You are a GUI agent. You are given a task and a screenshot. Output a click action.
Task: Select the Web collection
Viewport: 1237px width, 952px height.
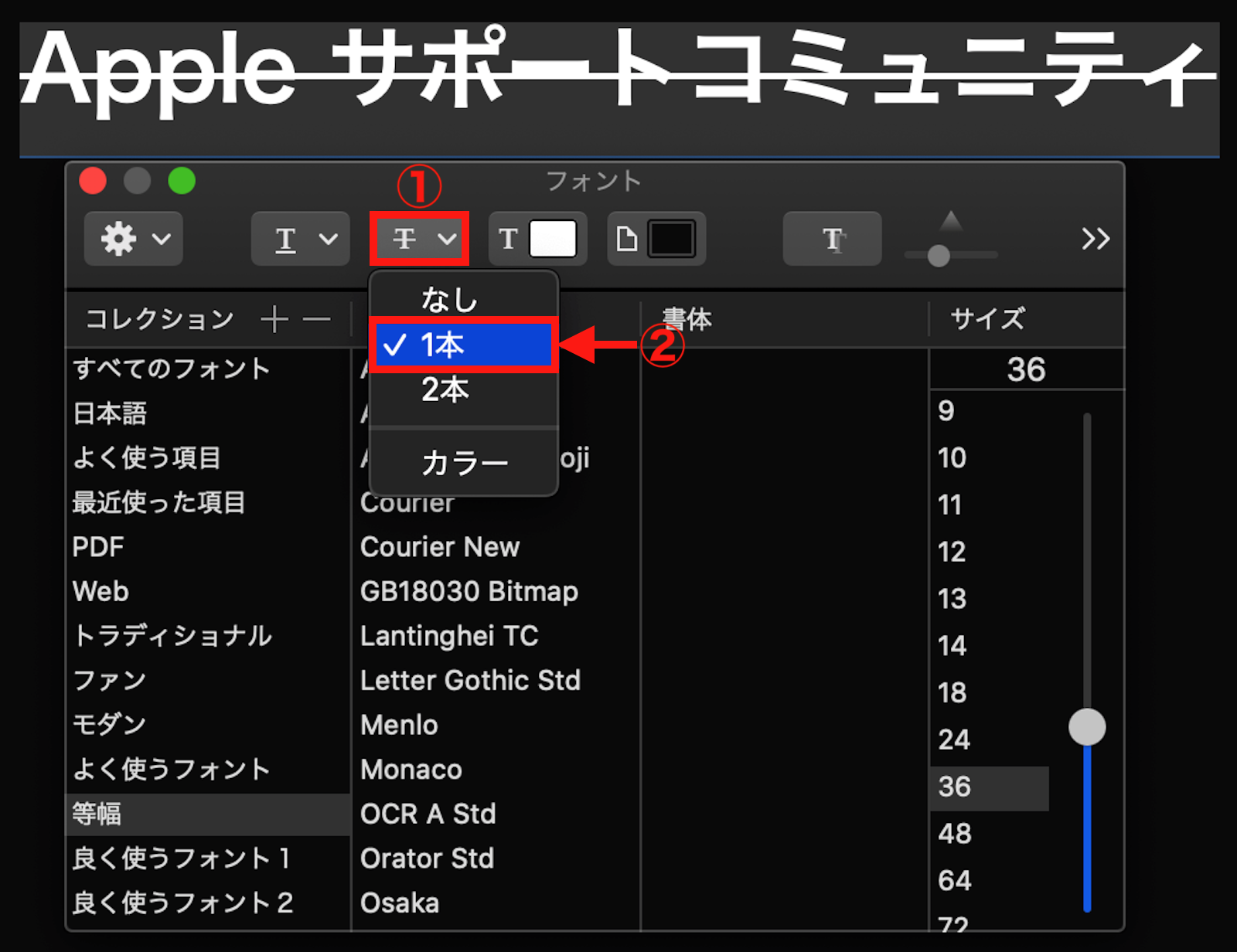point(209,591)
